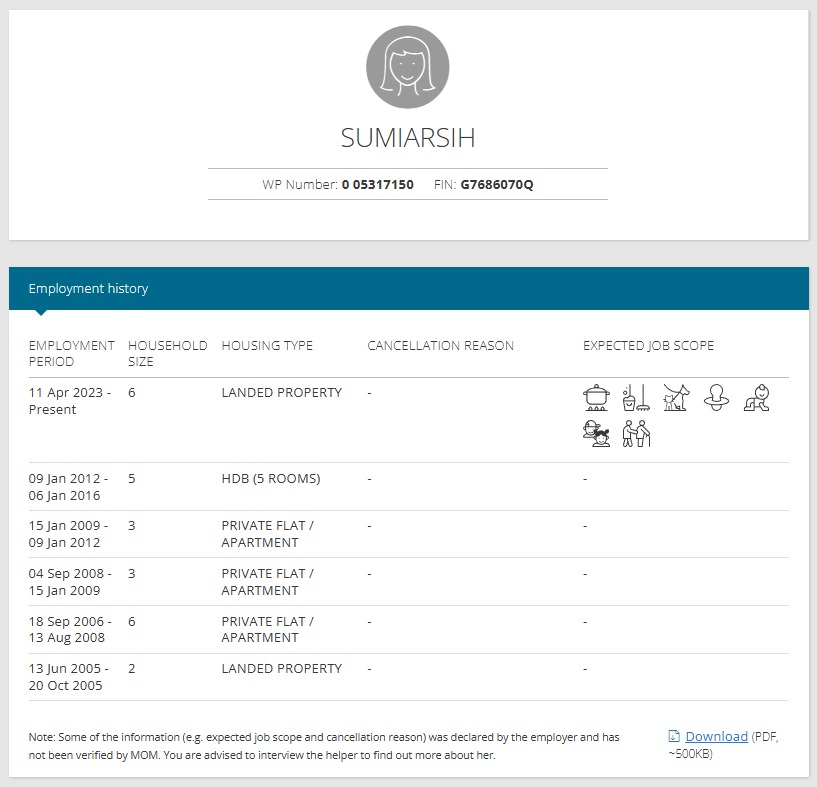
Task: Click the infant pacifier icon
Action: pyautogui.click(x=716, y=398)
